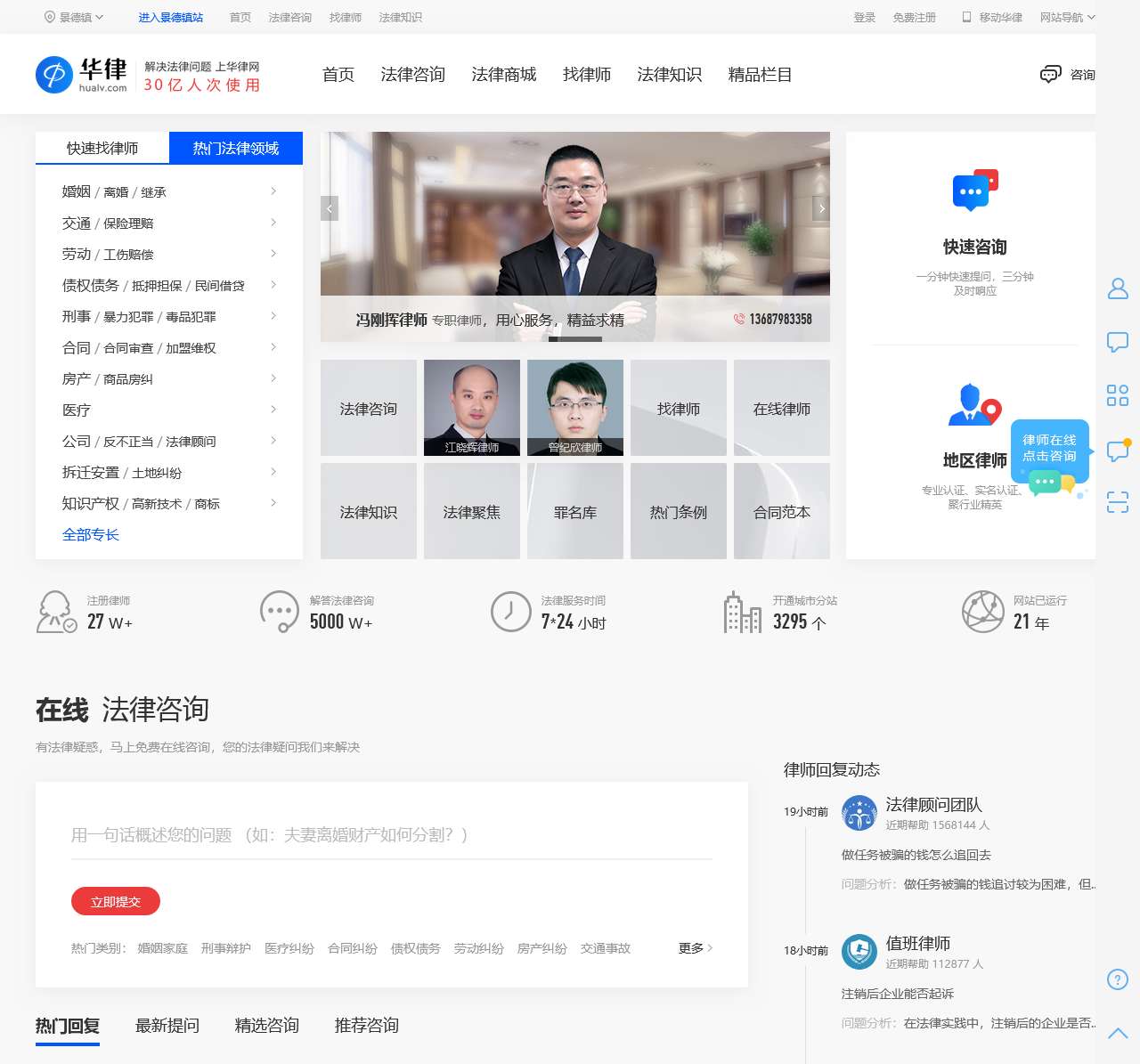Click the 注册律师 lawyer icon

[56, 612]
